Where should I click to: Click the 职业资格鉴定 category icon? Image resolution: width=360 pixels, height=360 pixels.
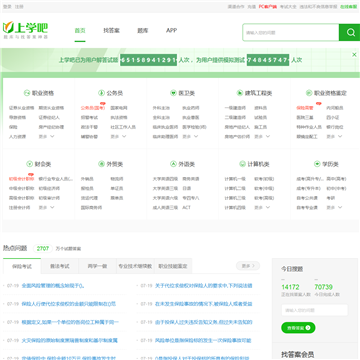click(x=309, y=93)
